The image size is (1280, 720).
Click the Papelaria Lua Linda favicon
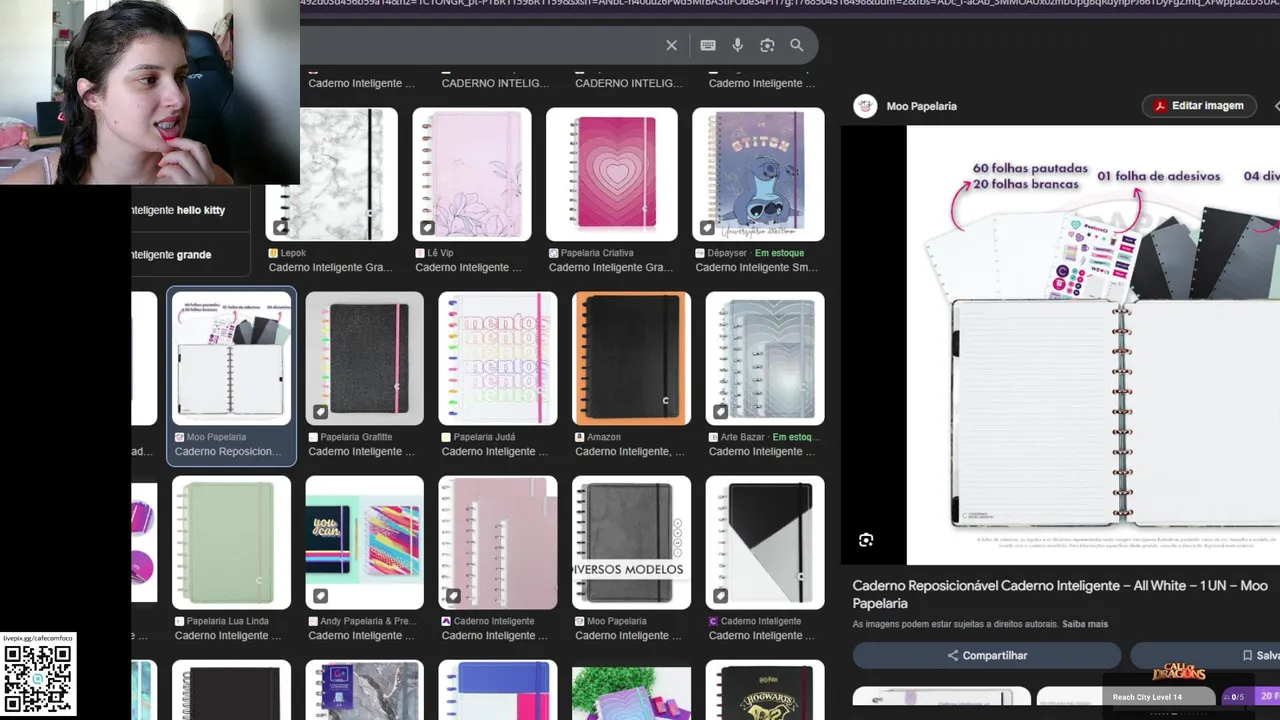coord(180,621)
